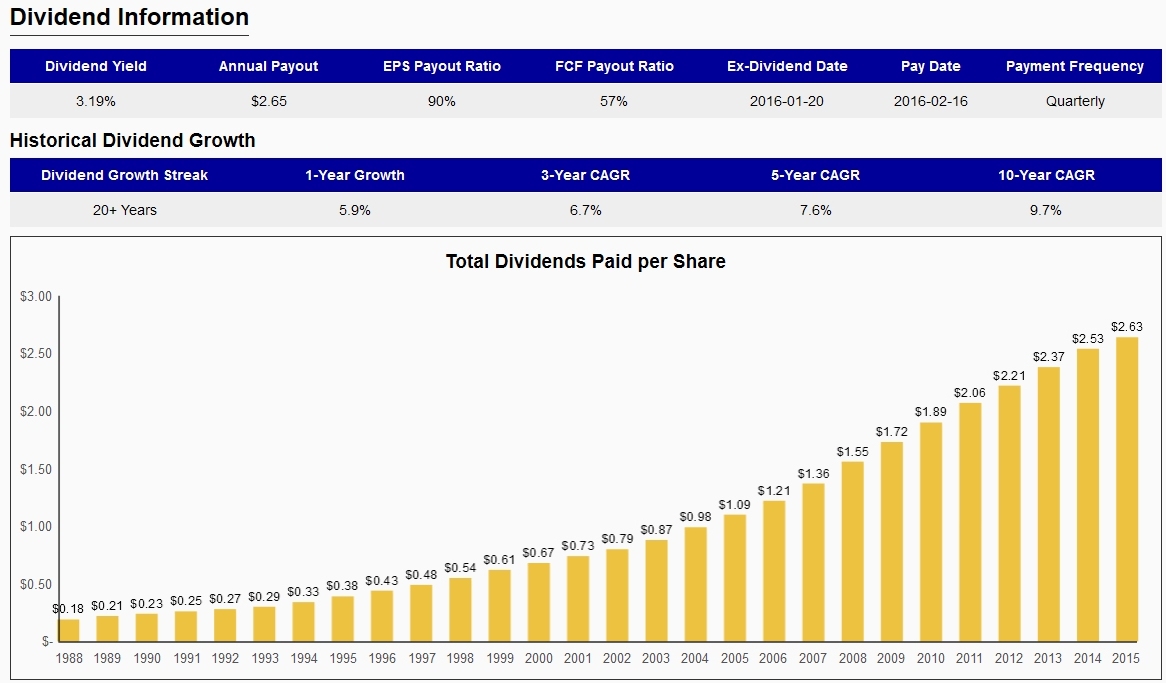Click the 3-Year CAGR header
Viewport: 1166px width, 683px height.
(x=585, y=176)
